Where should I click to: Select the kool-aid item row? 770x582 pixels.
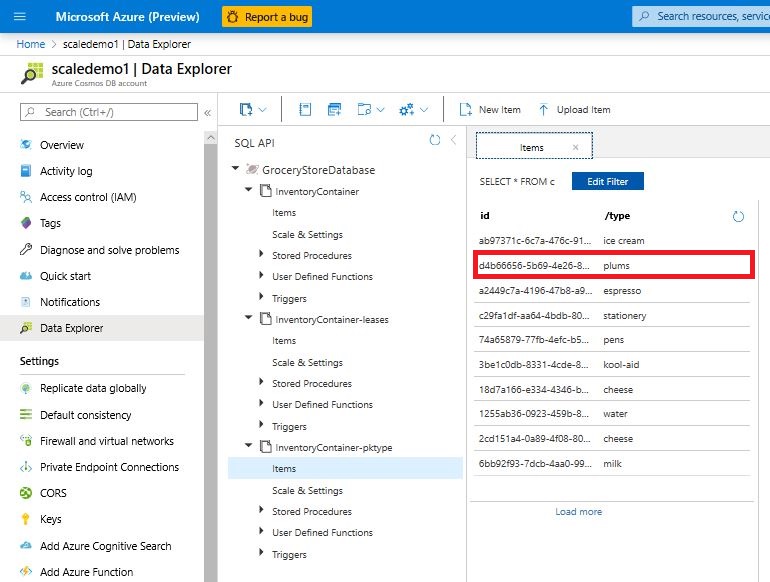(x=612, y=365)
